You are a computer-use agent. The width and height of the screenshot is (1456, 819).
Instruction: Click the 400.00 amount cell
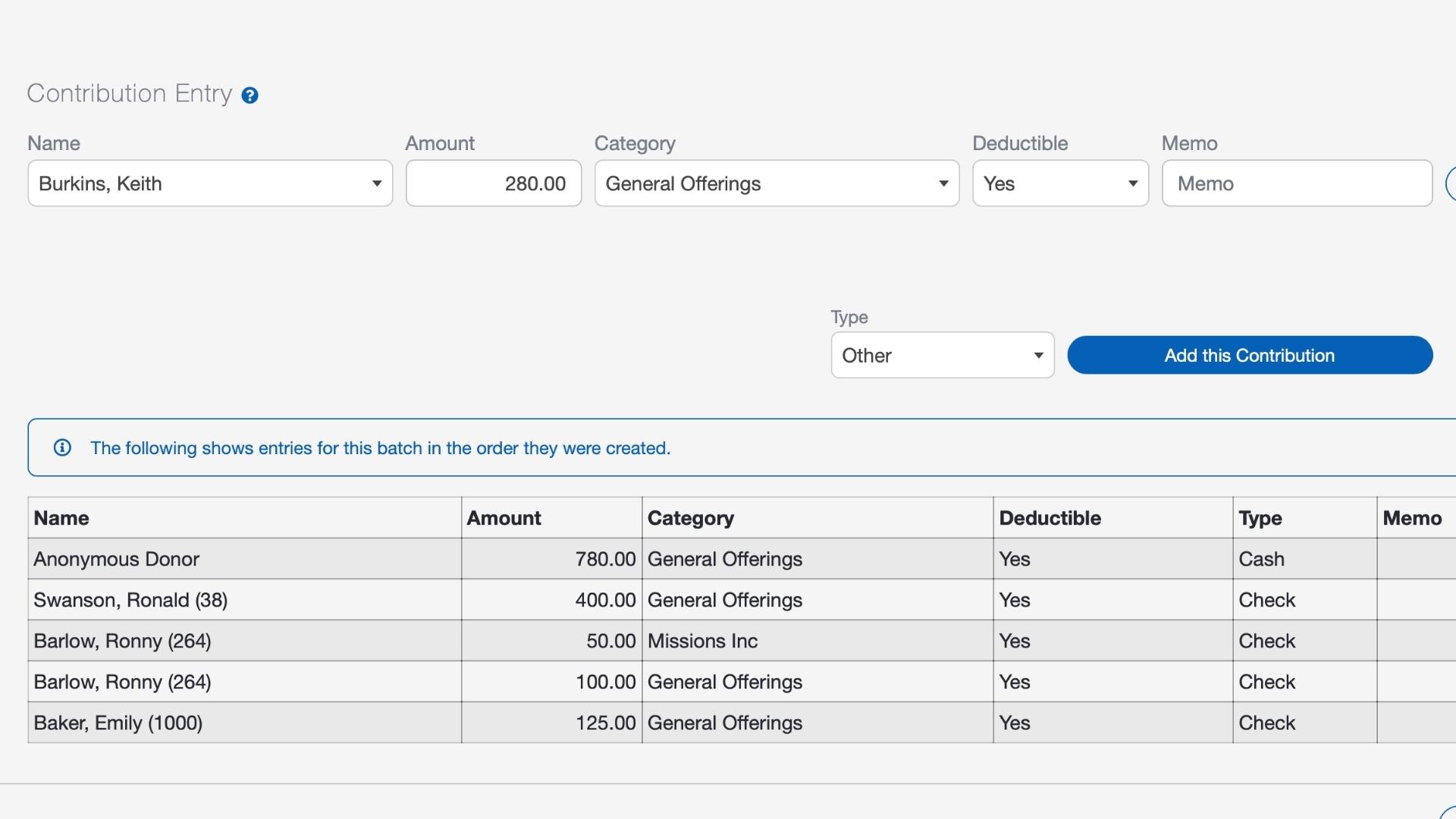tap(551, 600)
